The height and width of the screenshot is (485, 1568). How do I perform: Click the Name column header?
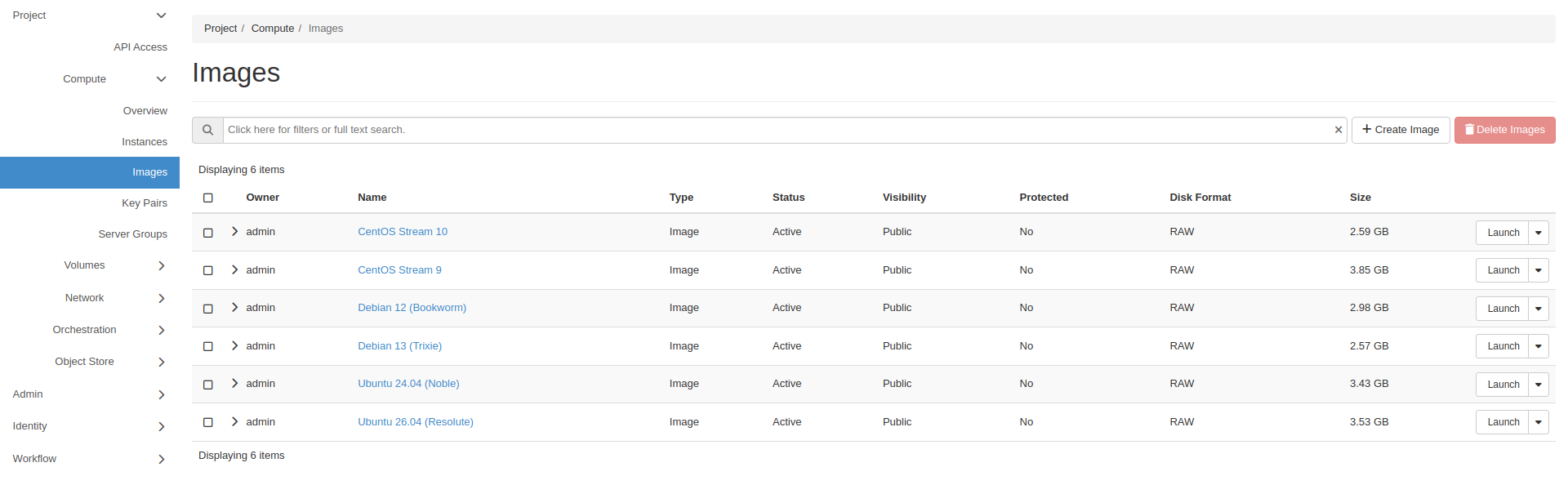[372, 198]
